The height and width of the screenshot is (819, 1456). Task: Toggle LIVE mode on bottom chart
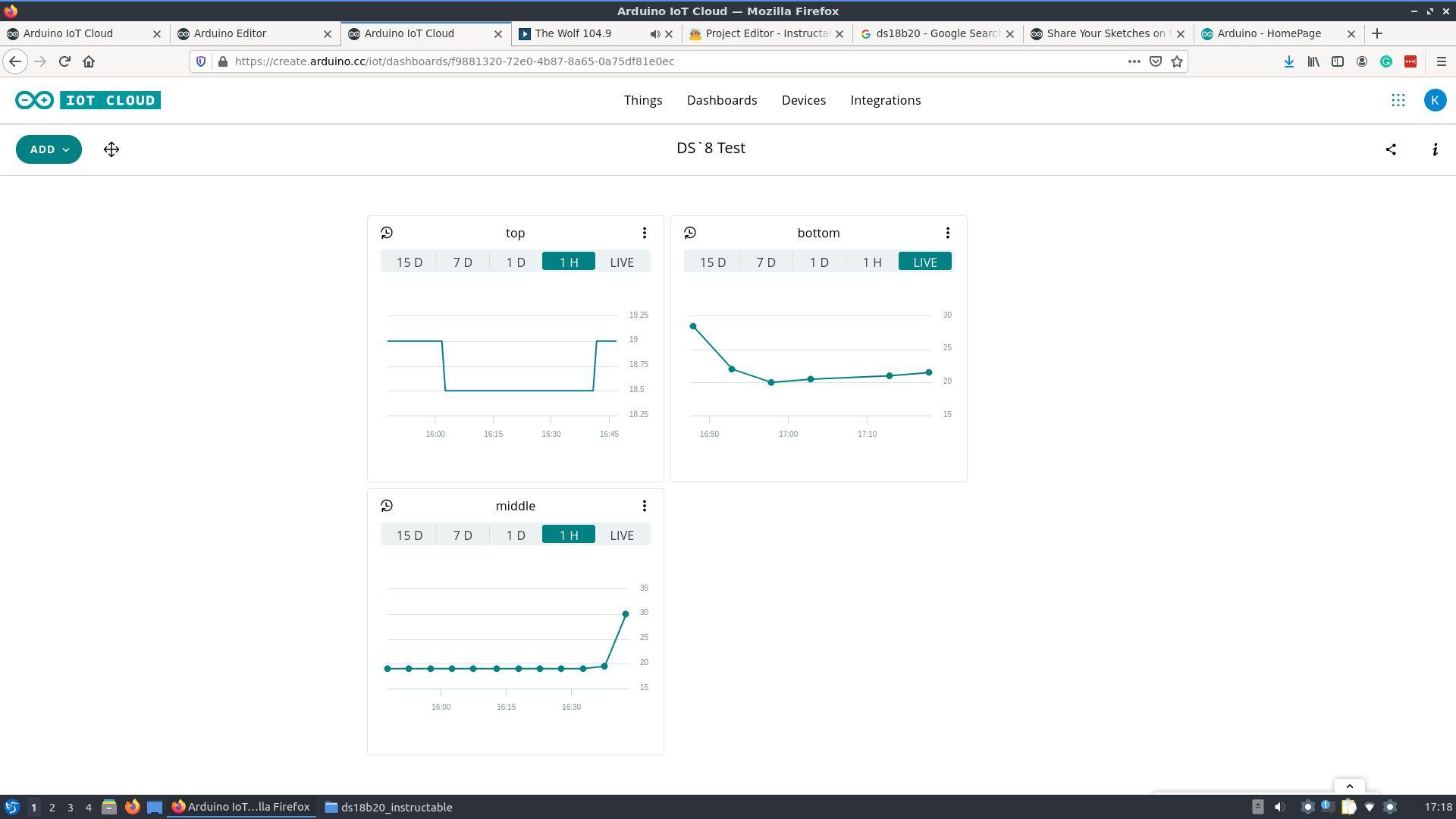[x=924, y=261]
